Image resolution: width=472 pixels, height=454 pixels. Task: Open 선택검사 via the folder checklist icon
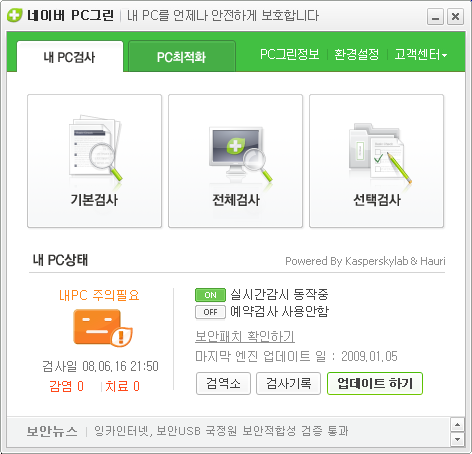point(380,153)
